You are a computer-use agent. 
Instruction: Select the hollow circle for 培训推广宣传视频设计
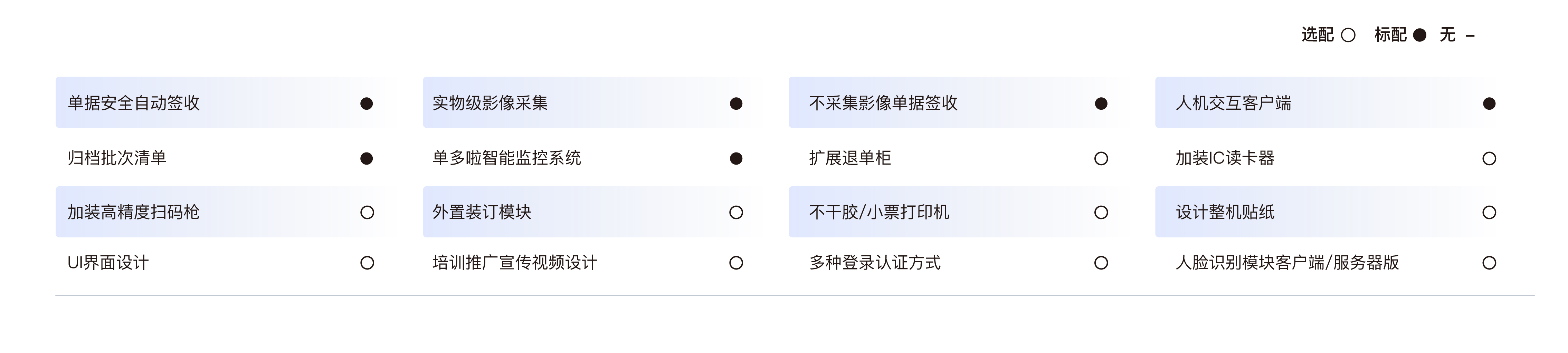pos(736,263)
